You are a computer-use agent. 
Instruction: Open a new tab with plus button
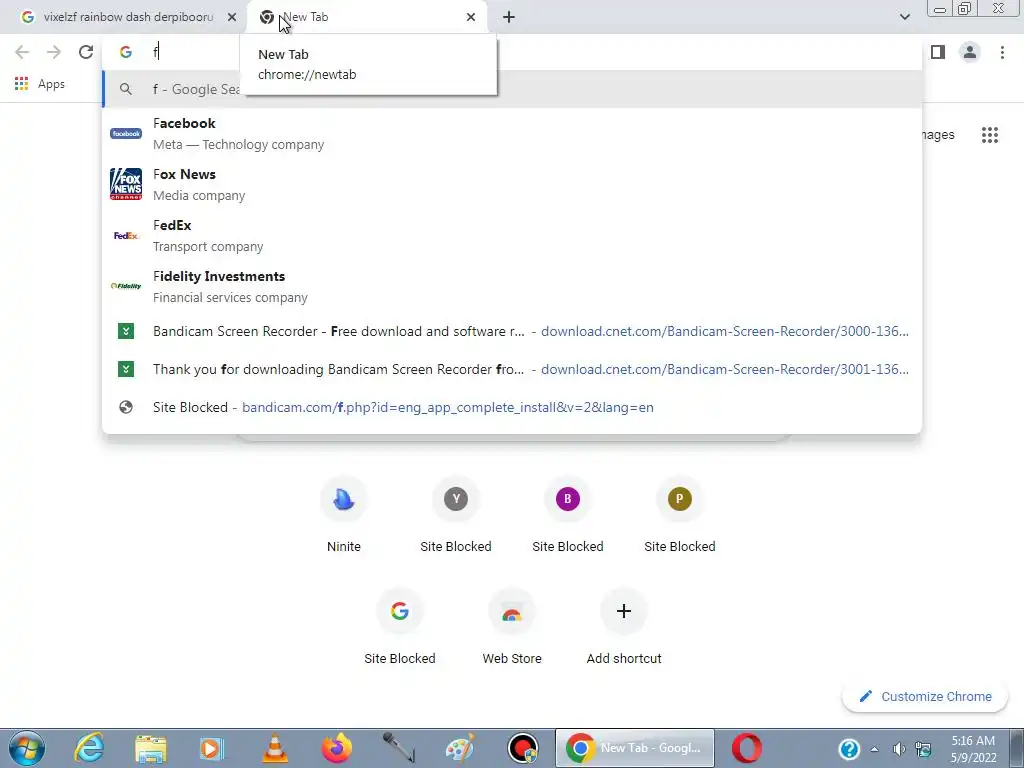(509, 17)
